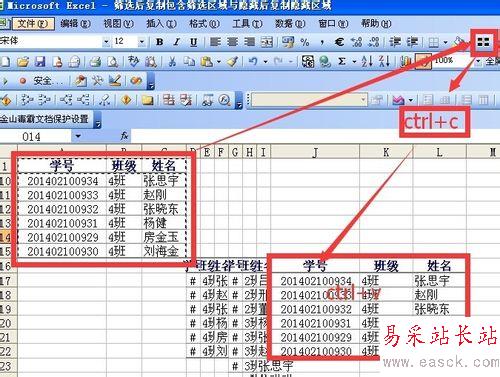Open the Visual Basic Editor icon
Image resolution: width=500 pixels, height=377 pixels.
pos(80,81)
